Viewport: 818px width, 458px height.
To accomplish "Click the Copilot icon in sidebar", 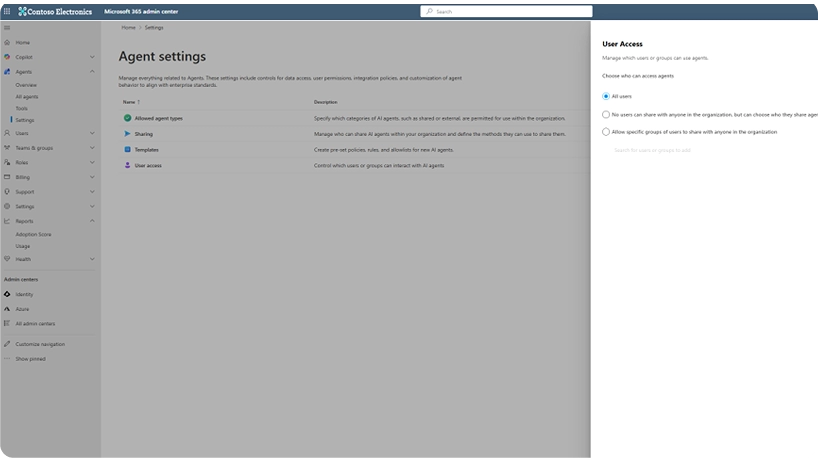I will click(x=7, y=57).
